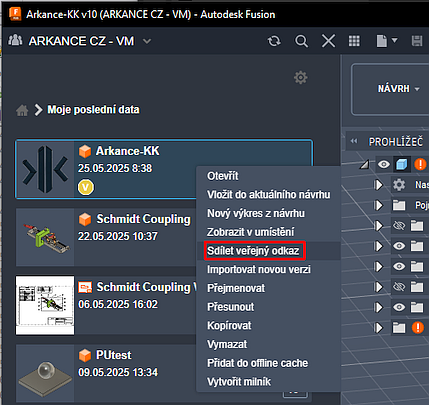The image size is (429, 405).
Task: Open the data panel search icon
Action: 301,41
